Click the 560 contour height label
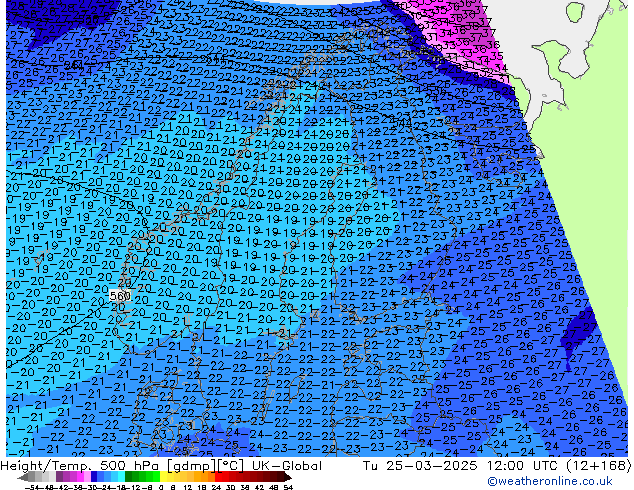634x490 pixels. pyautogui.click(x=120, y=296)
